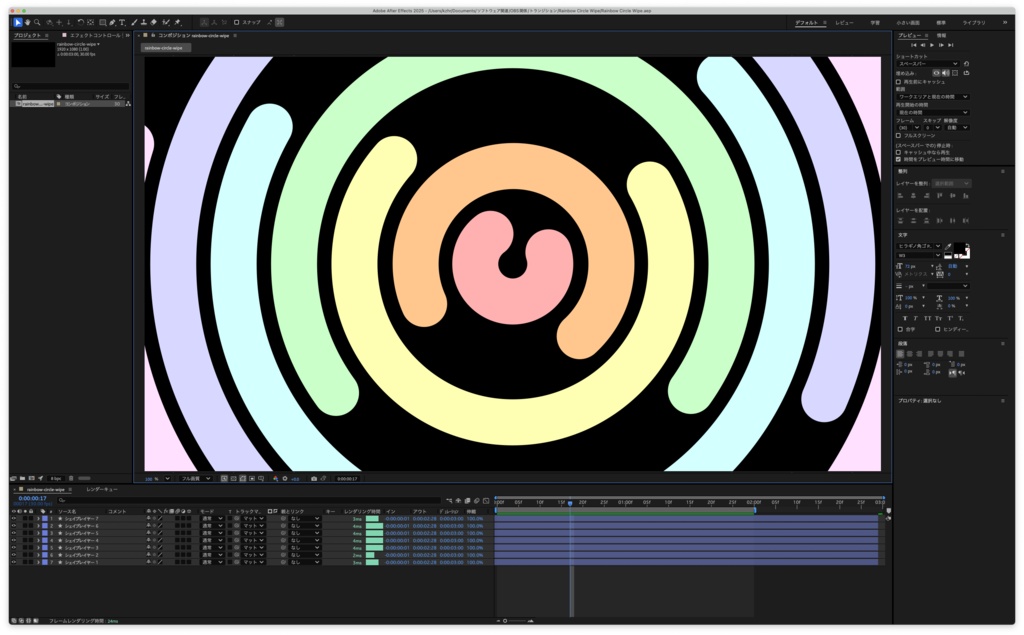Open レンダーキュー tab in timeline panel

coord(102,489)
